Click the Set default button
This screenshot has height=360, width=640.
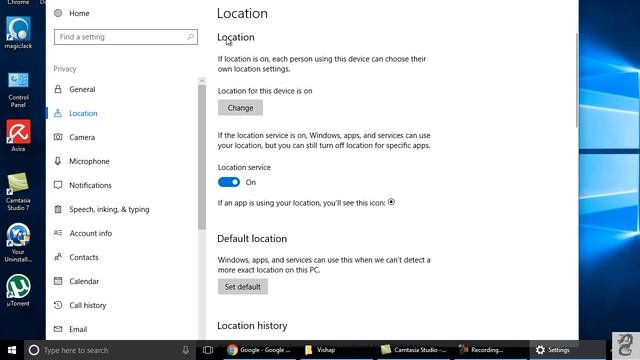point(242,287)
